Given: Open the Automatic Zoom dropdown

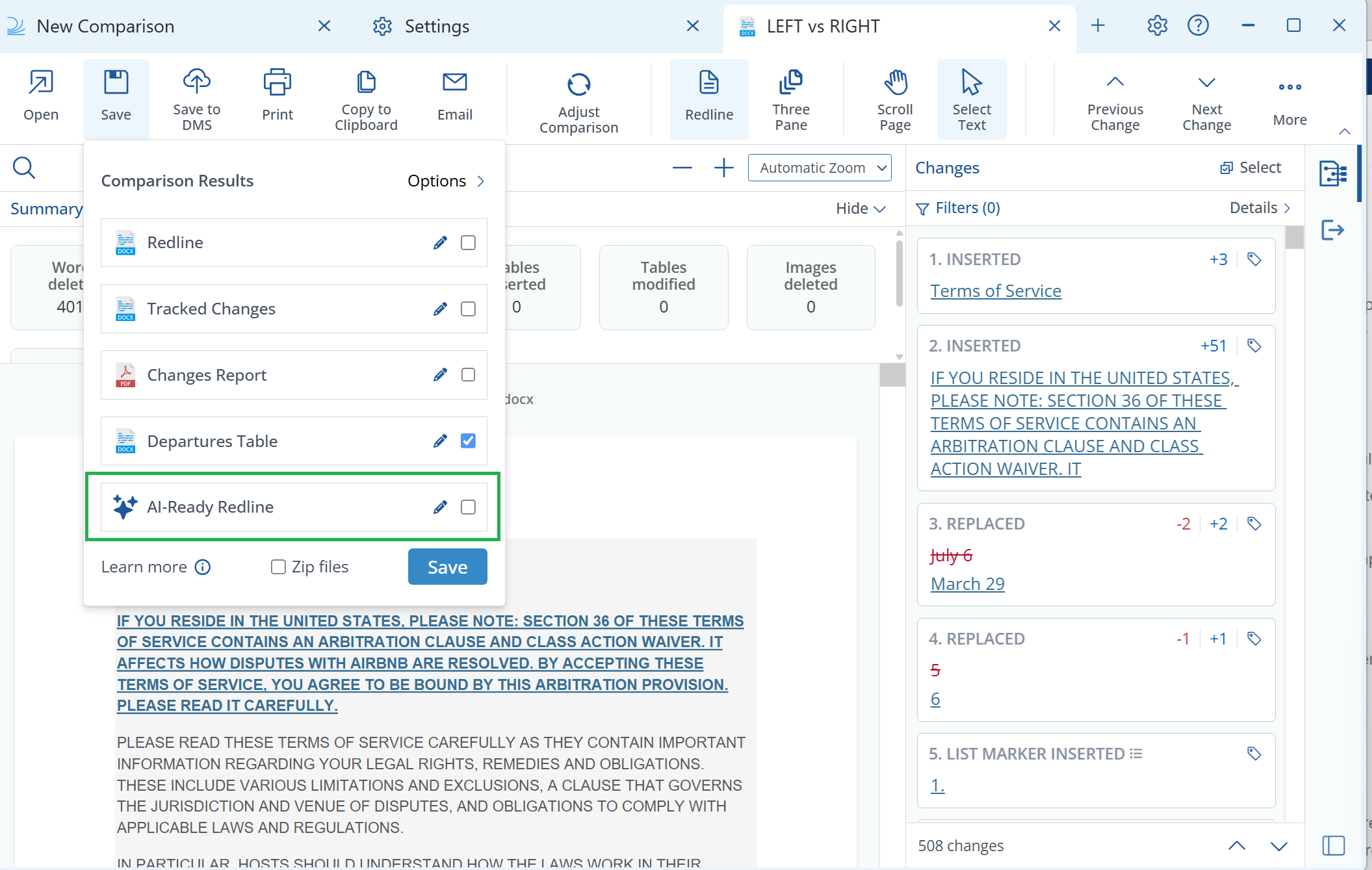Looking at the screenshot, I should [820, 167].
